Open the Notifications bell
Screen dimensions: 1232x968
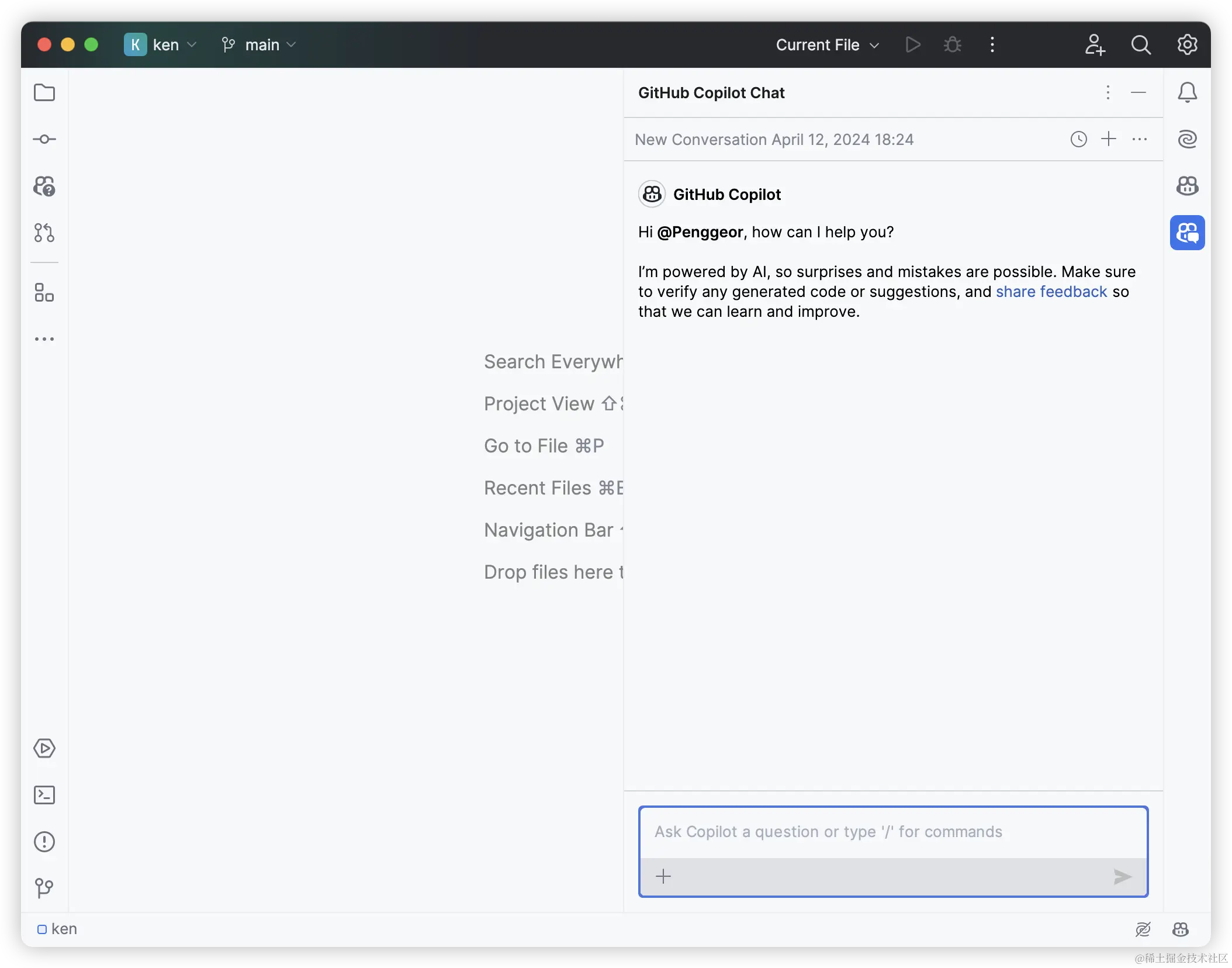(1187, 92)
